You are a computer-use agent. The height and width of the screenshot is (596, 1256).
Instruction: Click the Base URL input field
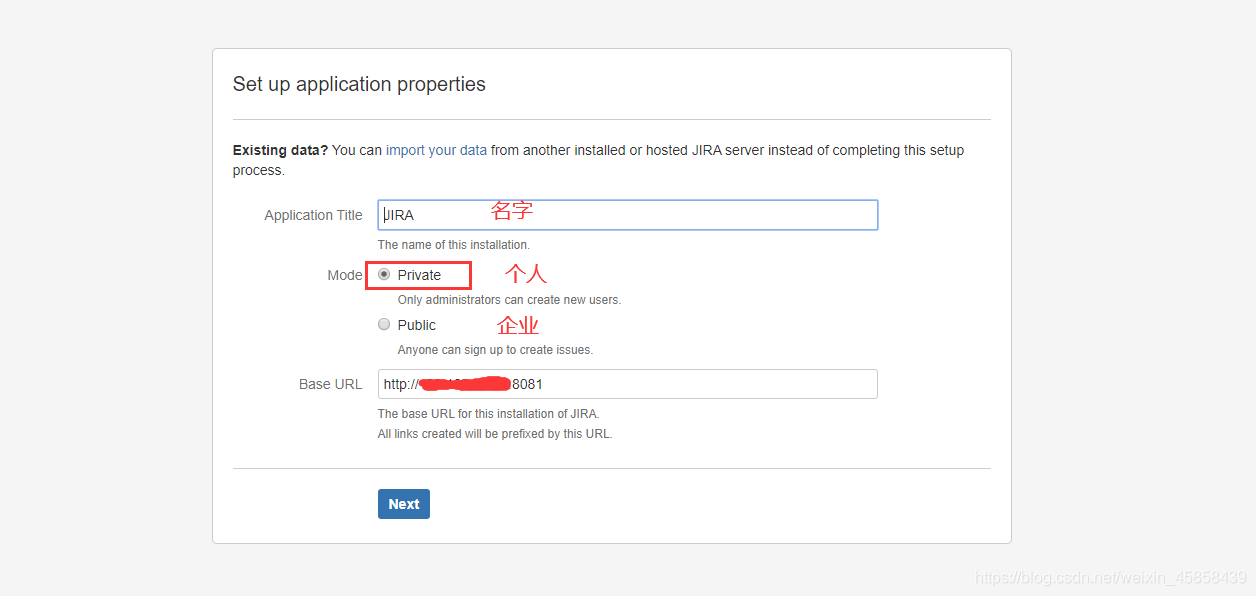[628, 384]
